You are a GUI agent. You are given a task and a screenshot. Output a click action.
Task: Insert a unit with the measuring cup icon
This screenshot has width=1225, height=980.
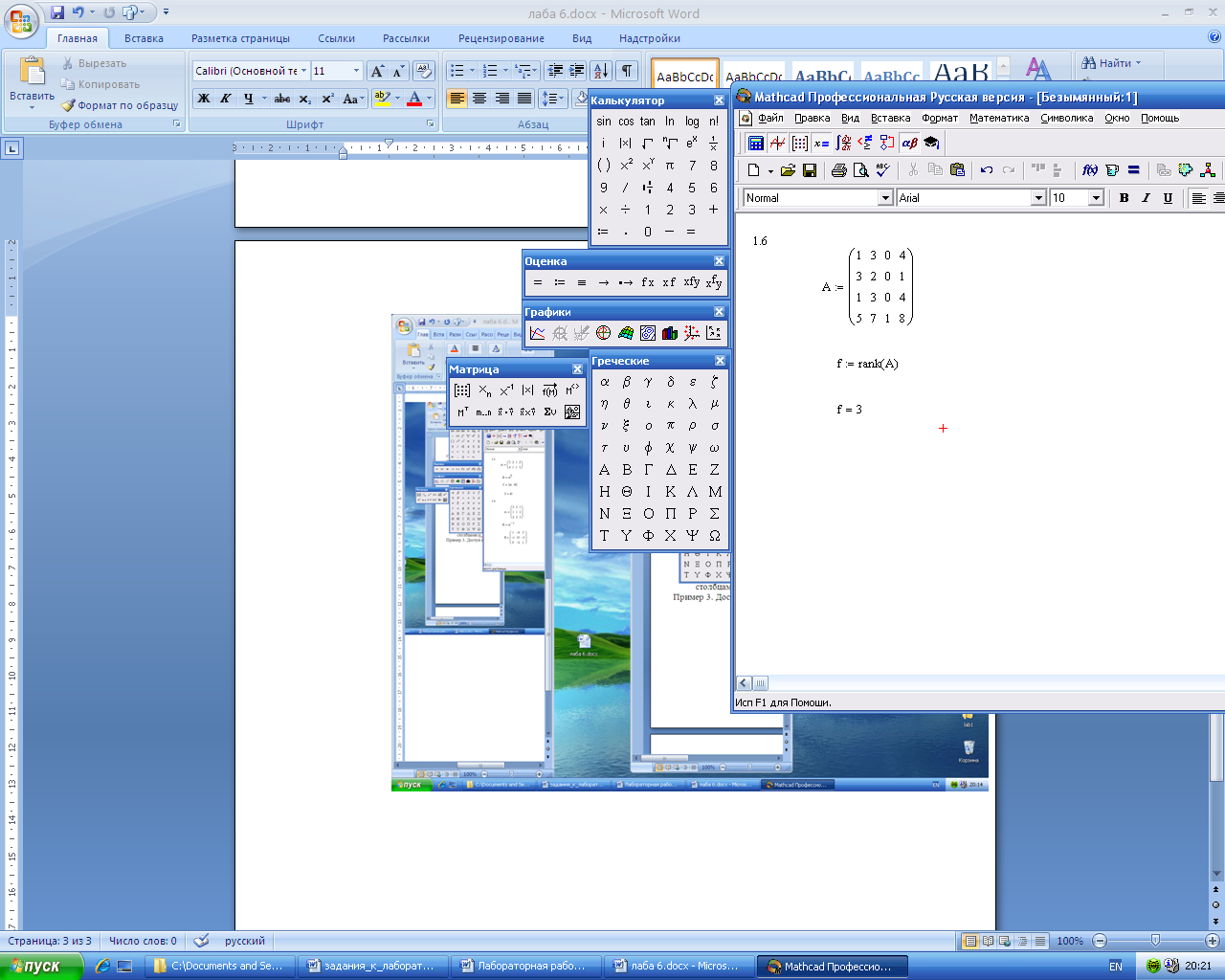point(1112,170)
